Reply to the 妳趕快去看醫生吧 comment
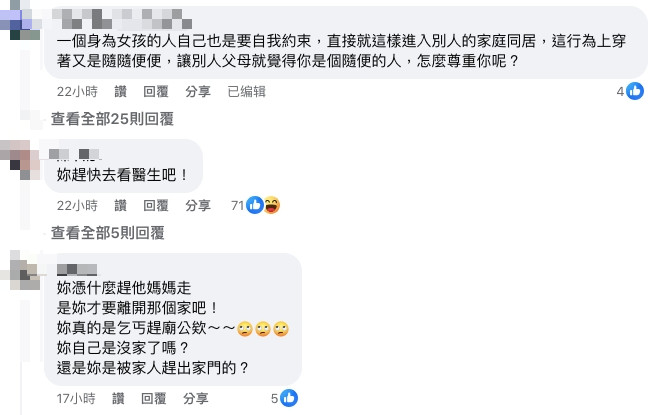The image size is (652, 415). point(156,205)
